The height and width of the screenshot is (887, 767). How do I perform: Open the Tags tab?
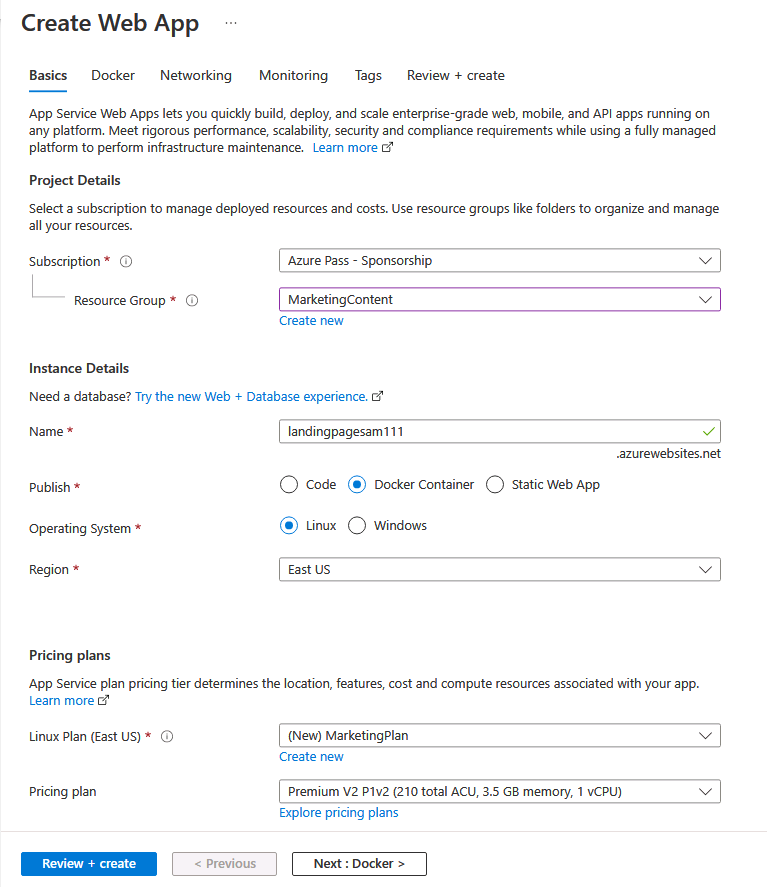point(368,75)
